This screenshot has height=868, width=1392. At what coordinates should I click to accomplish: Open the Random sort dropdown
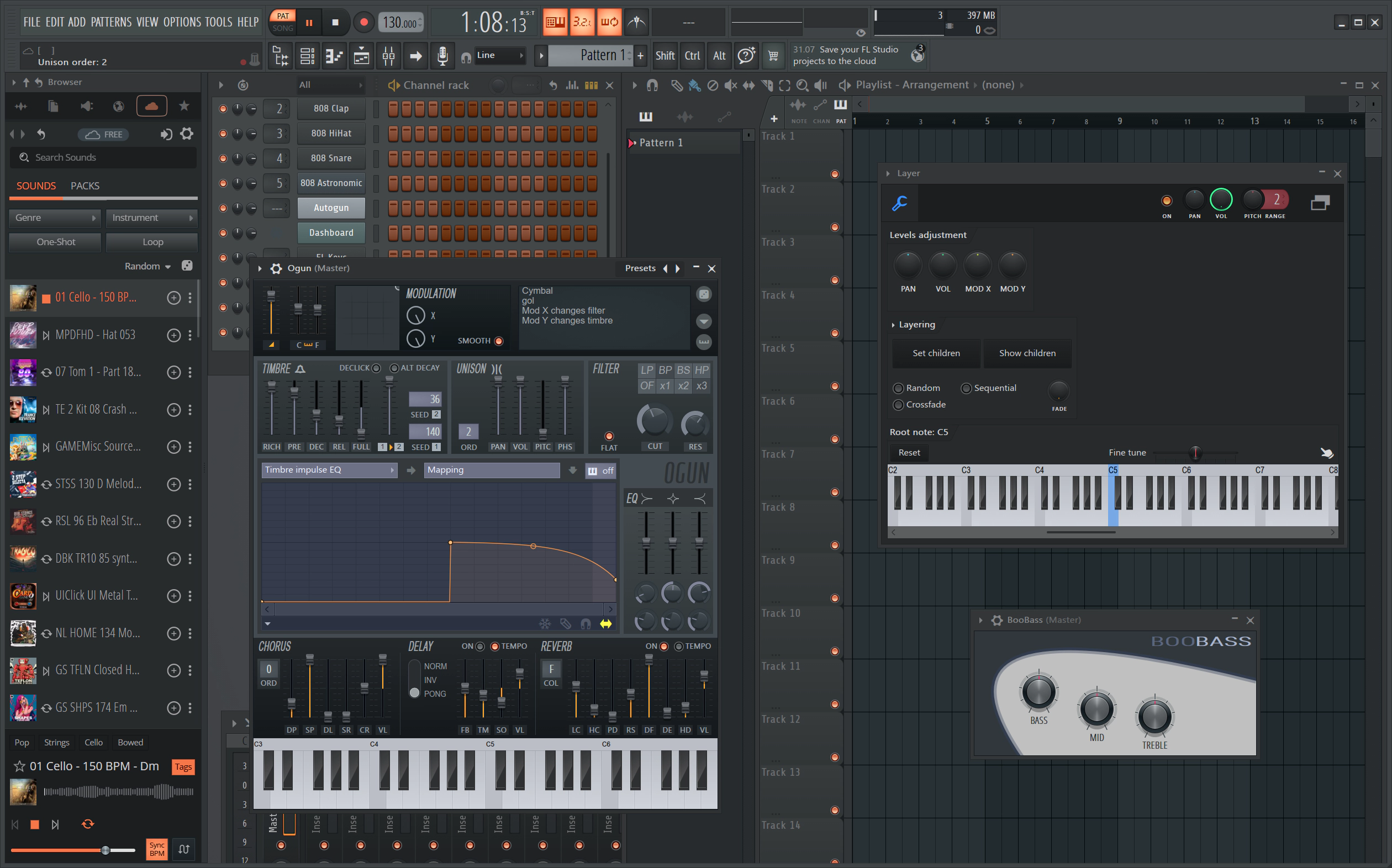[147, 266]
